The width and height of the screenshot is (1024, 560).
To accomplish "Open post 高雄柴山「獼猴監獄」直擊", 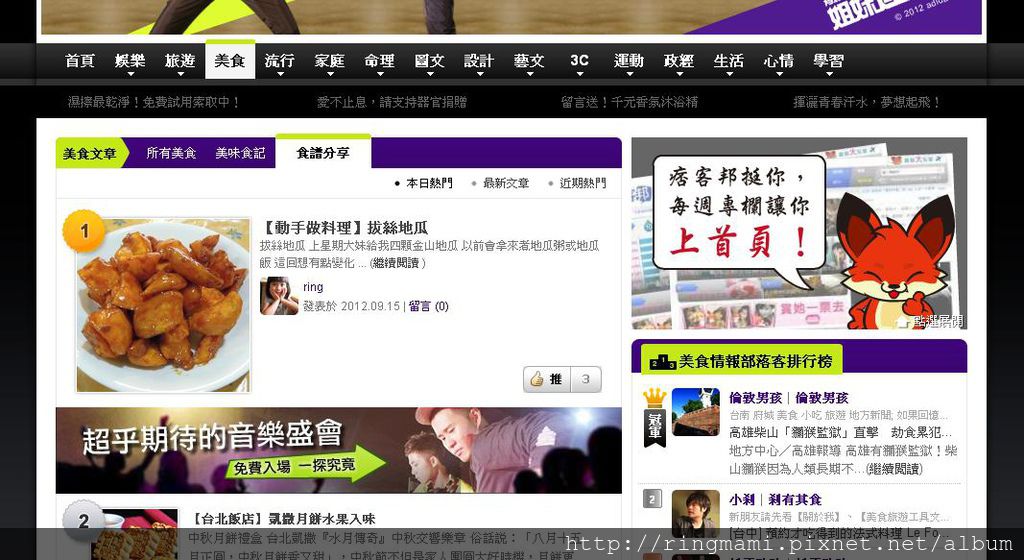I will pos(840,433).
